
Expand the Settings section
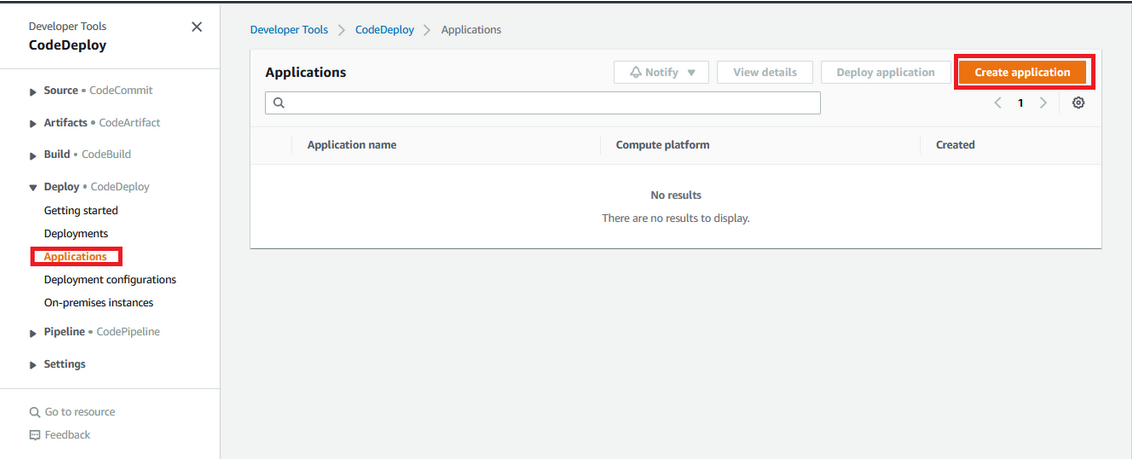[33, 365]
